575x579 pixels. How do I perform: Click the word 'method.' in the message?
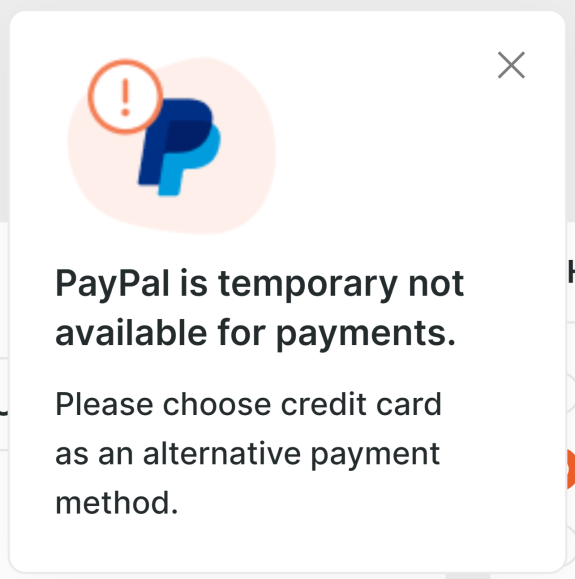click(x=117, y=503)
